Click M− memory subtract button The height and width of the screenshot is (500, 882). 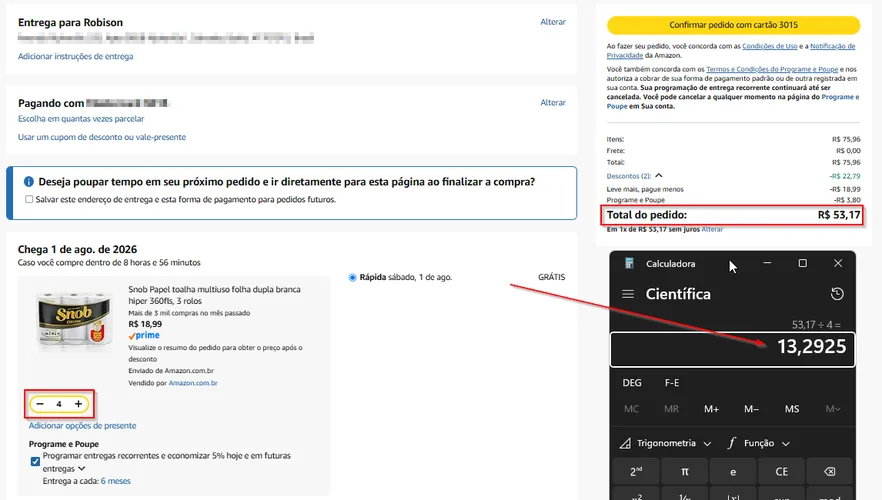pyautogui.click(x=752, y=409)
